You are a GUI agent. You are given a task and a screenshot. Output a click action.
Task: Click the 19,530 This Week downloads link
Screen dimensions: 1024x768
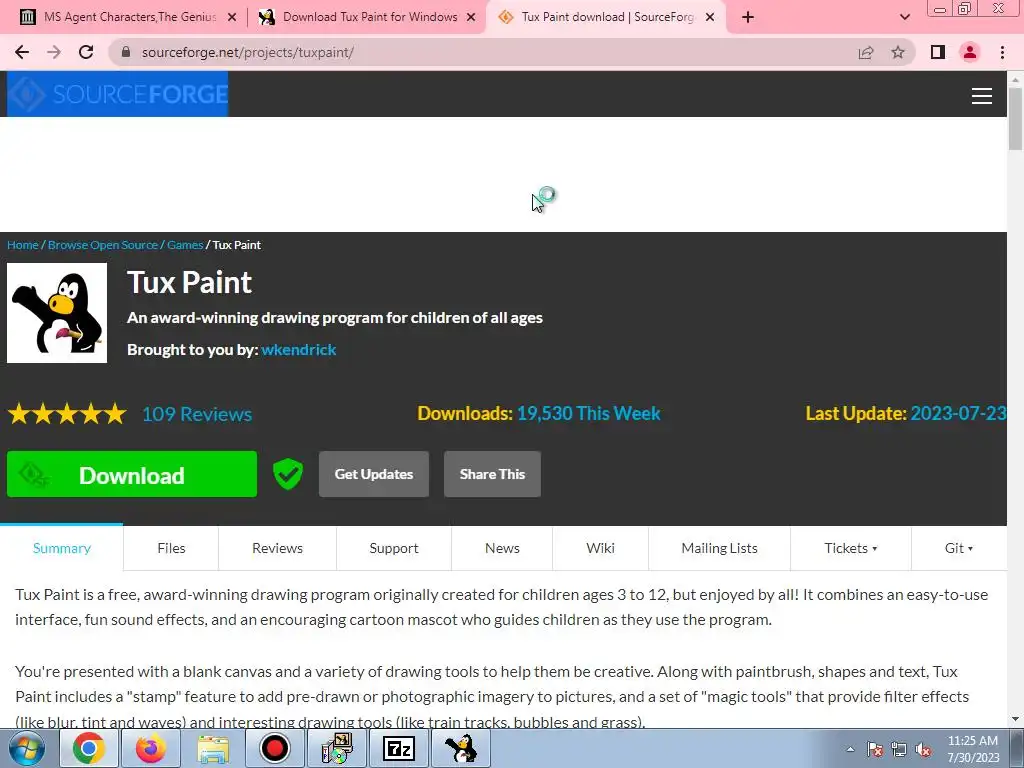[x=588, y=413]
